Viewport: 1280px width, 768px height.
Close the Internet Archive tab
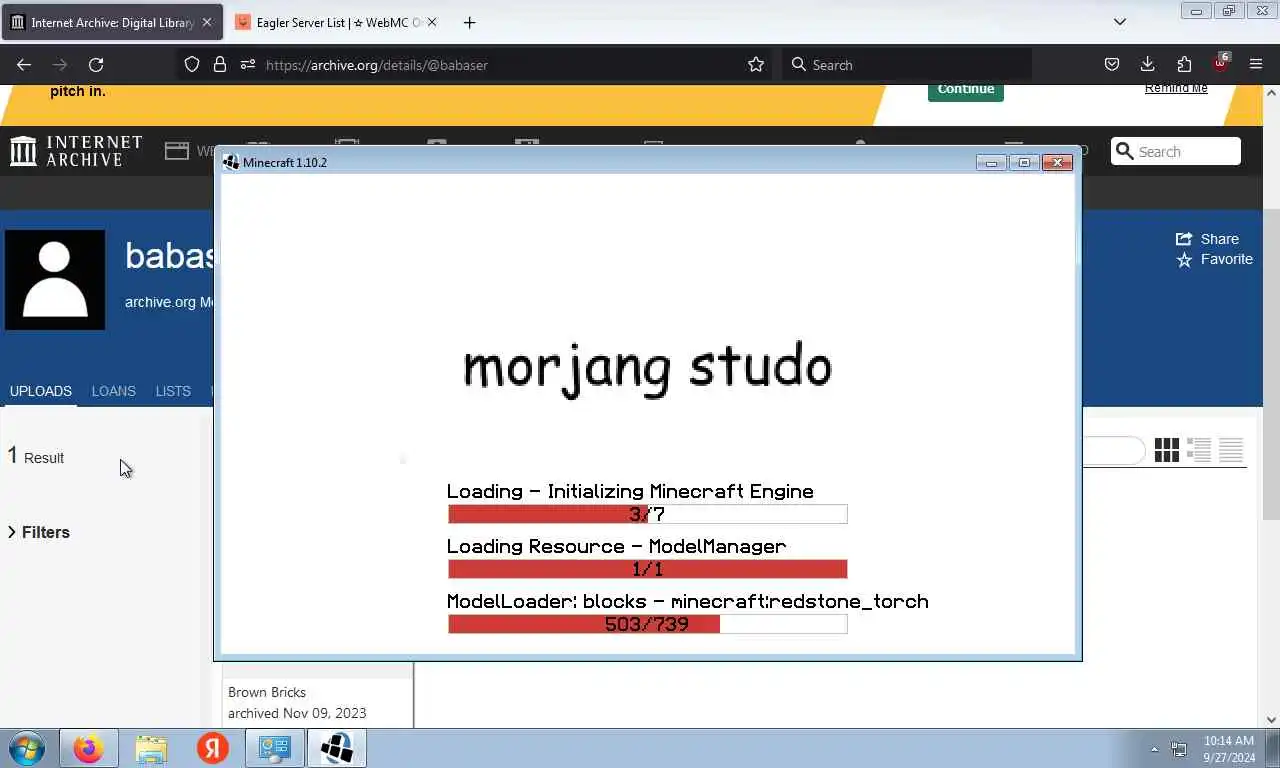(207, 22)
